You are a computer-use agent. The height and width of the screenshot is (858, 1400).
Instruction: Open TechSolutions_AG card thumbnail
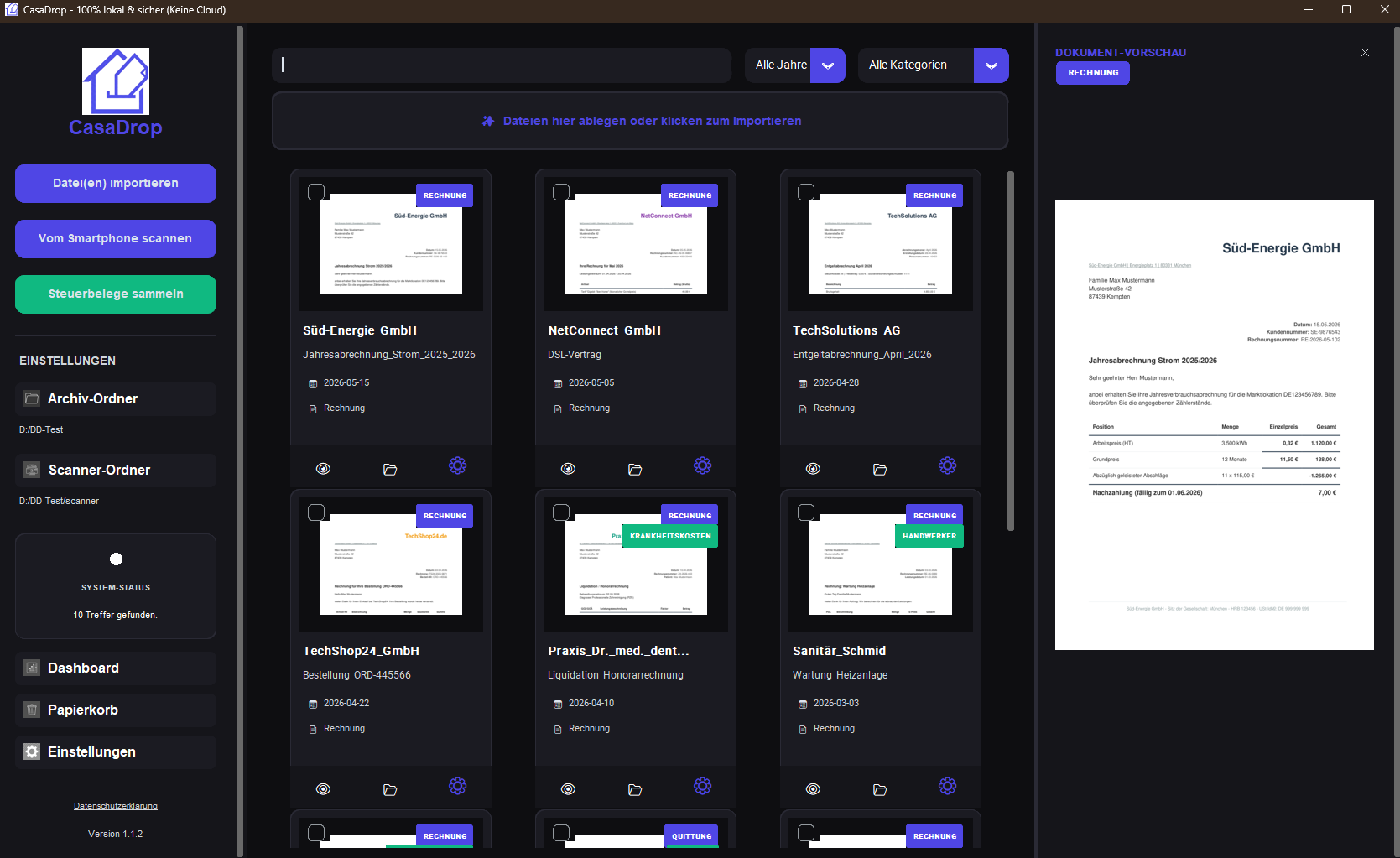click(881, 244)
